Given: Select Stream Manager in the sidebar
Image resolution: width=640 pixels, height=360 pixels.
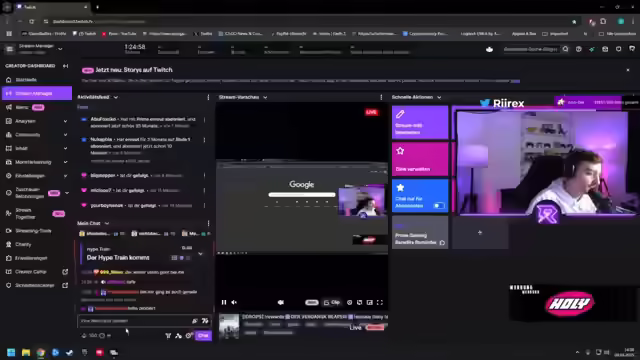Looking at the screenshot, I should (37, 93).
